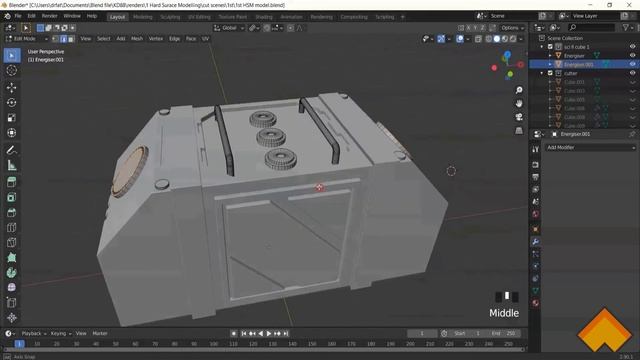Click the play animation button
Image resolution: width=640 pixels, height=360 pixels.
click(x=269, y=333)
